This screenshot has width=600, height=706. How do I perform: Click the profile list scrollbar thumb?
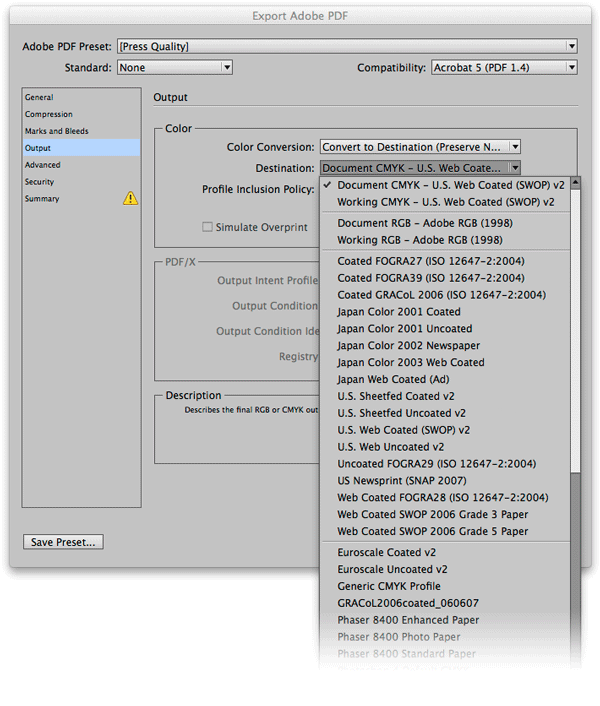pyautogui.click(x=575, y=331)
